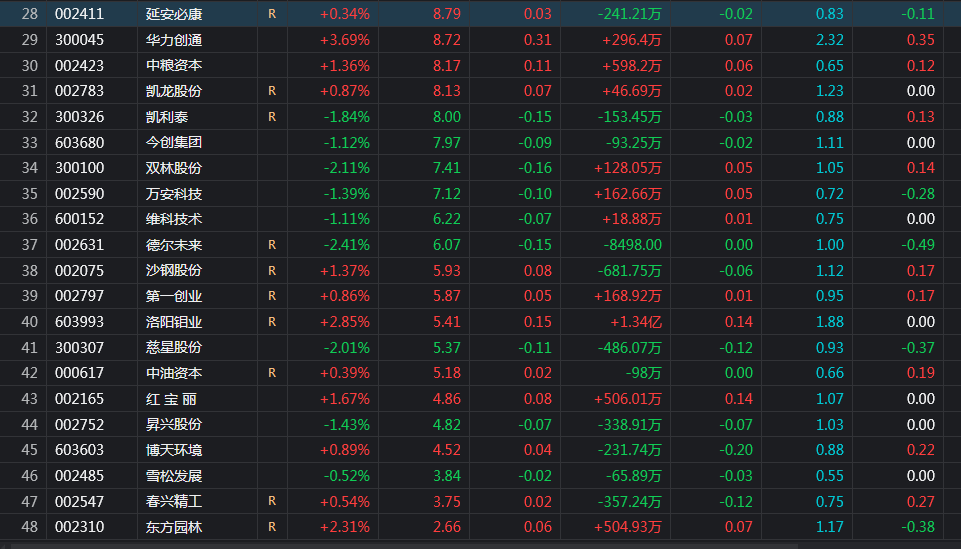This screenshot has width=961, height=549.
Task: Select 双林股份 stock name
Action: click(174, 168)
